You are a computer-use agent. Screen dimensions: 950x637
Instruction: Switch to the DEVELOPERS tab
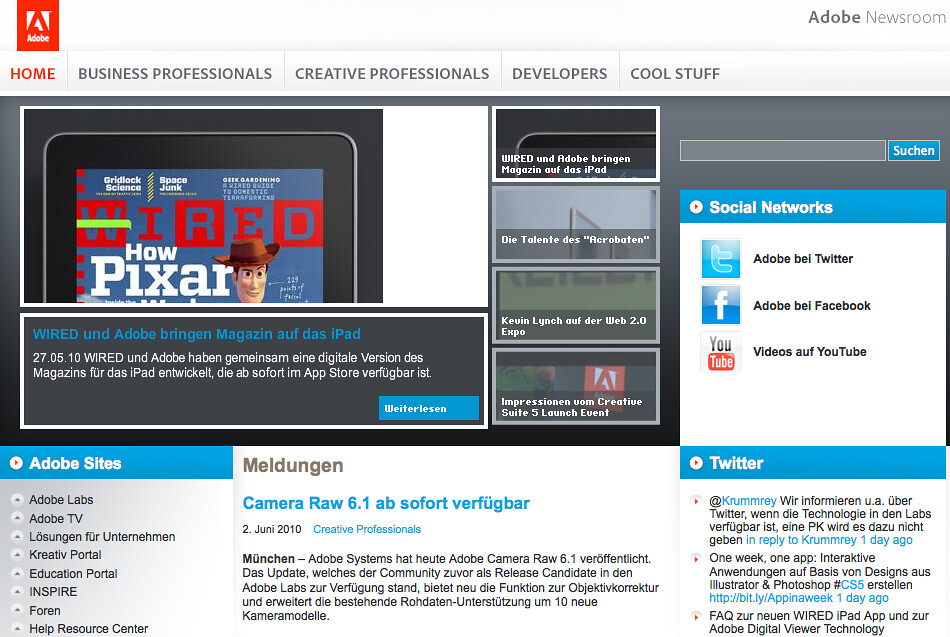tap(560, 73)
